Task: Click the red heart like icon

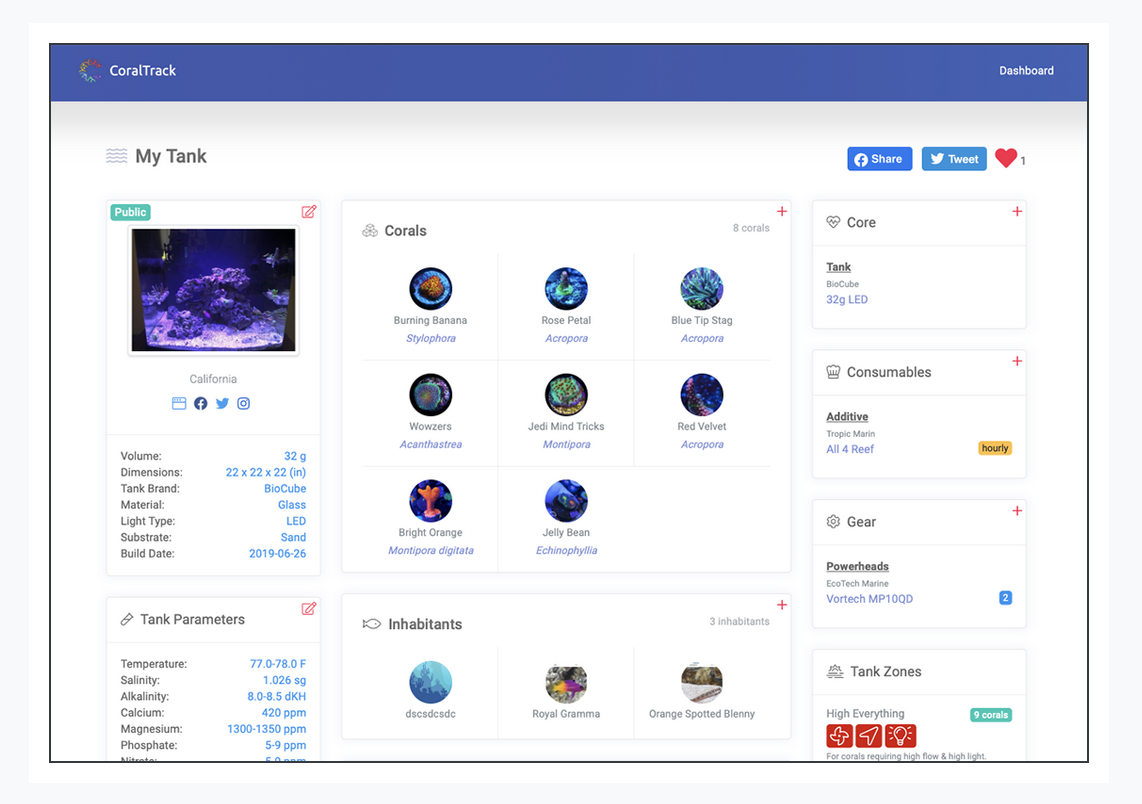Action: tap(1006, 158)
